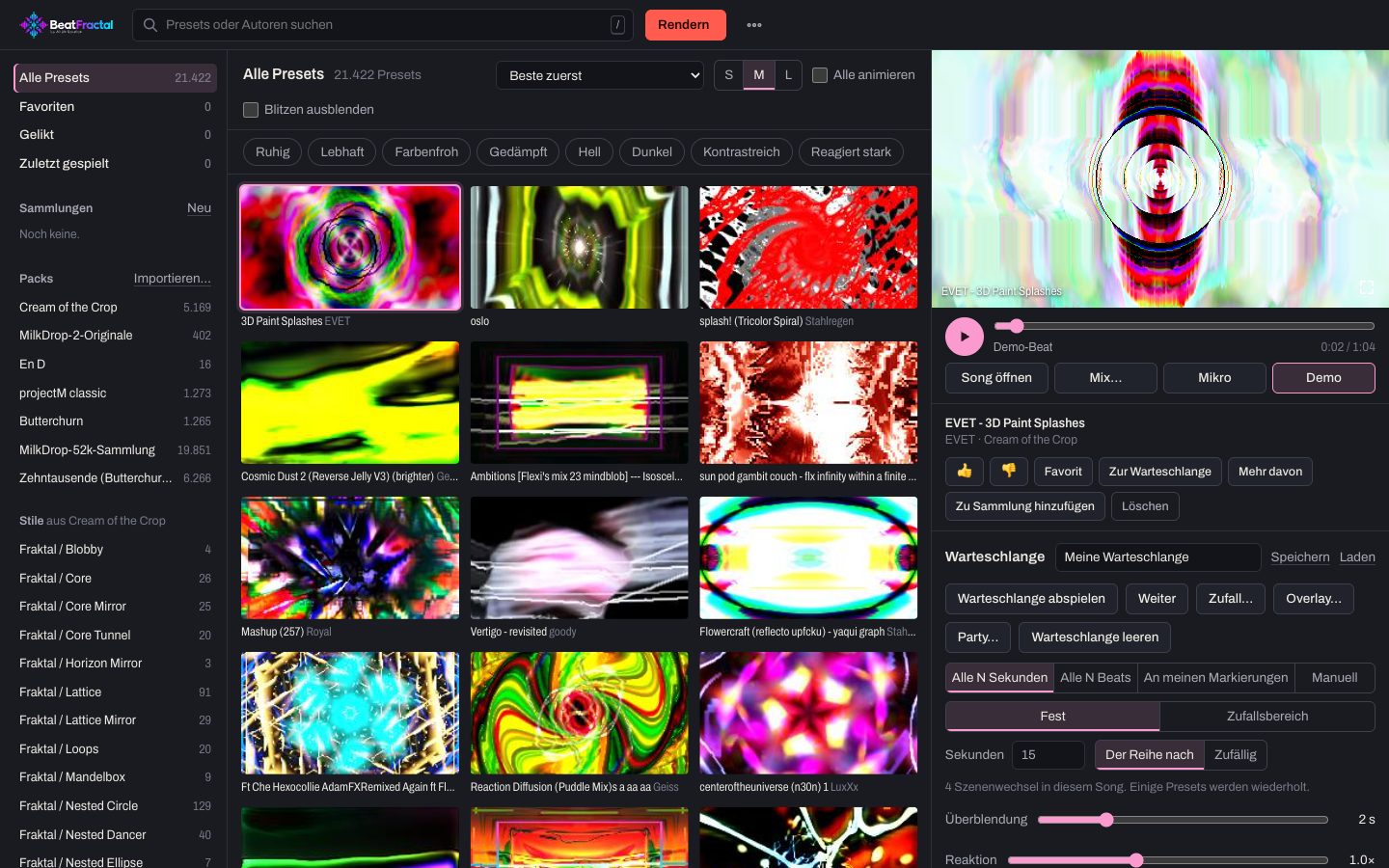Click the Laden link
Viewport: 1389px width, 868px height.
click(1357, 557)
